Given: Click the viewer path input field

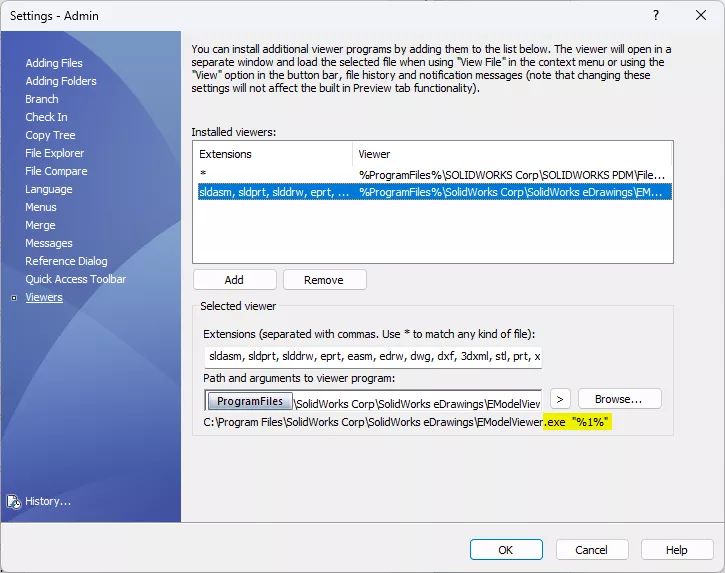Looking at the screenshot, I should pos(373,400).
